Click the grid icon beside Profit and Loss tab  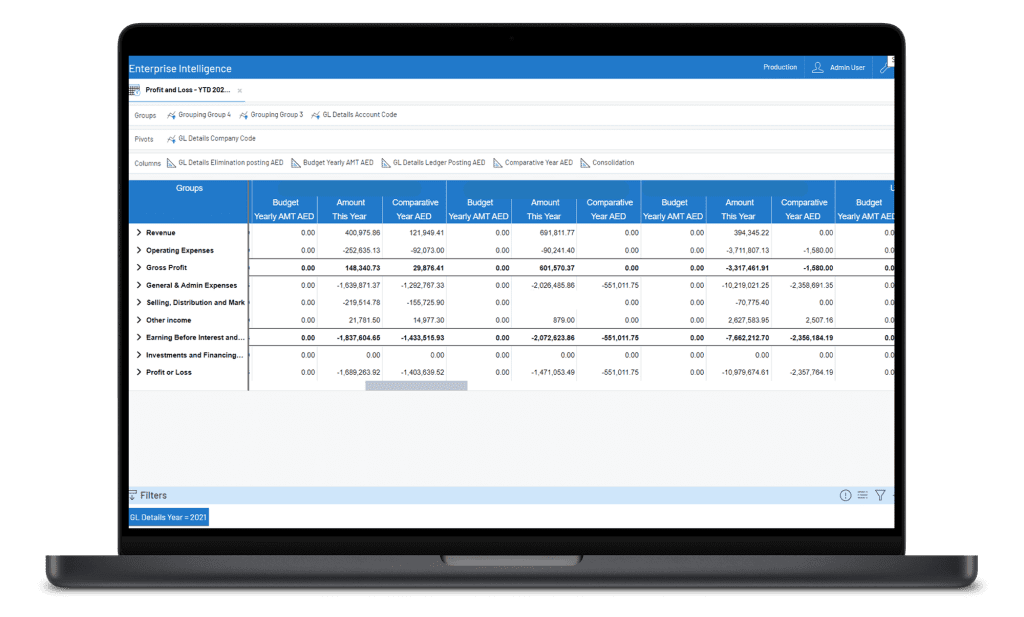134,90
